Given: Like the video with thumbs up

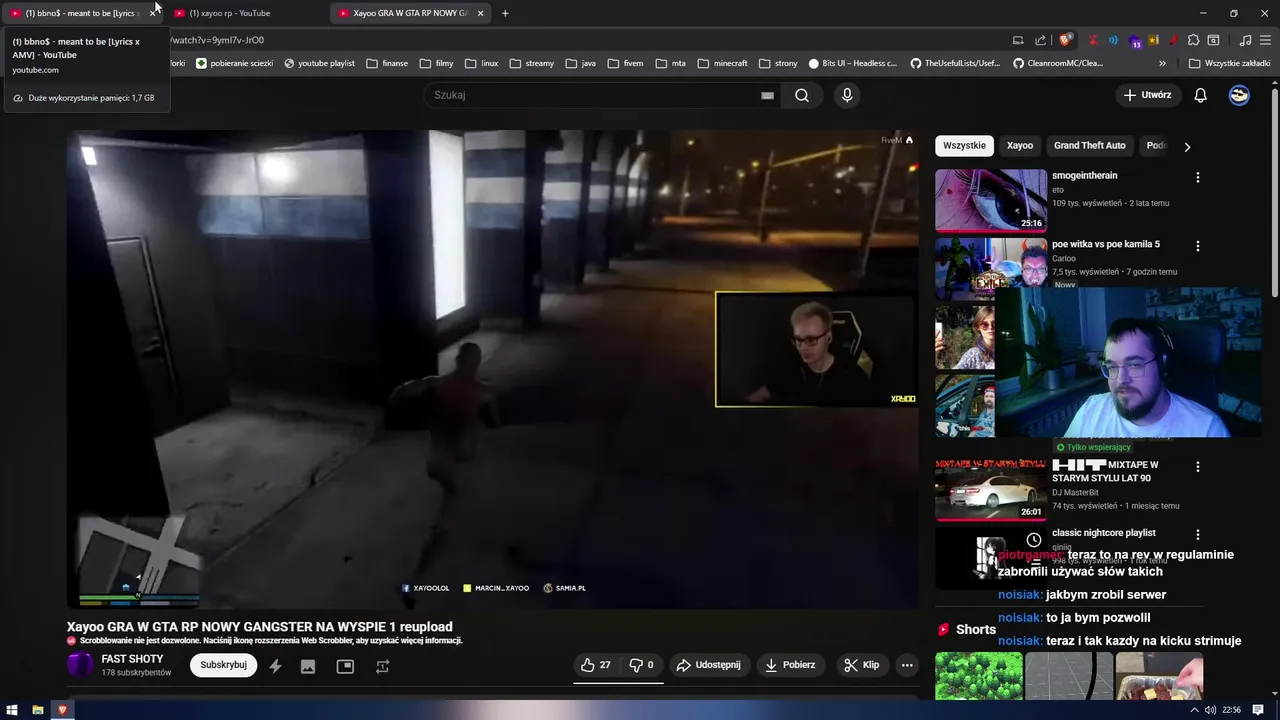Looking at the screenshot, I should pyautogui.click(x=596, y=665).
